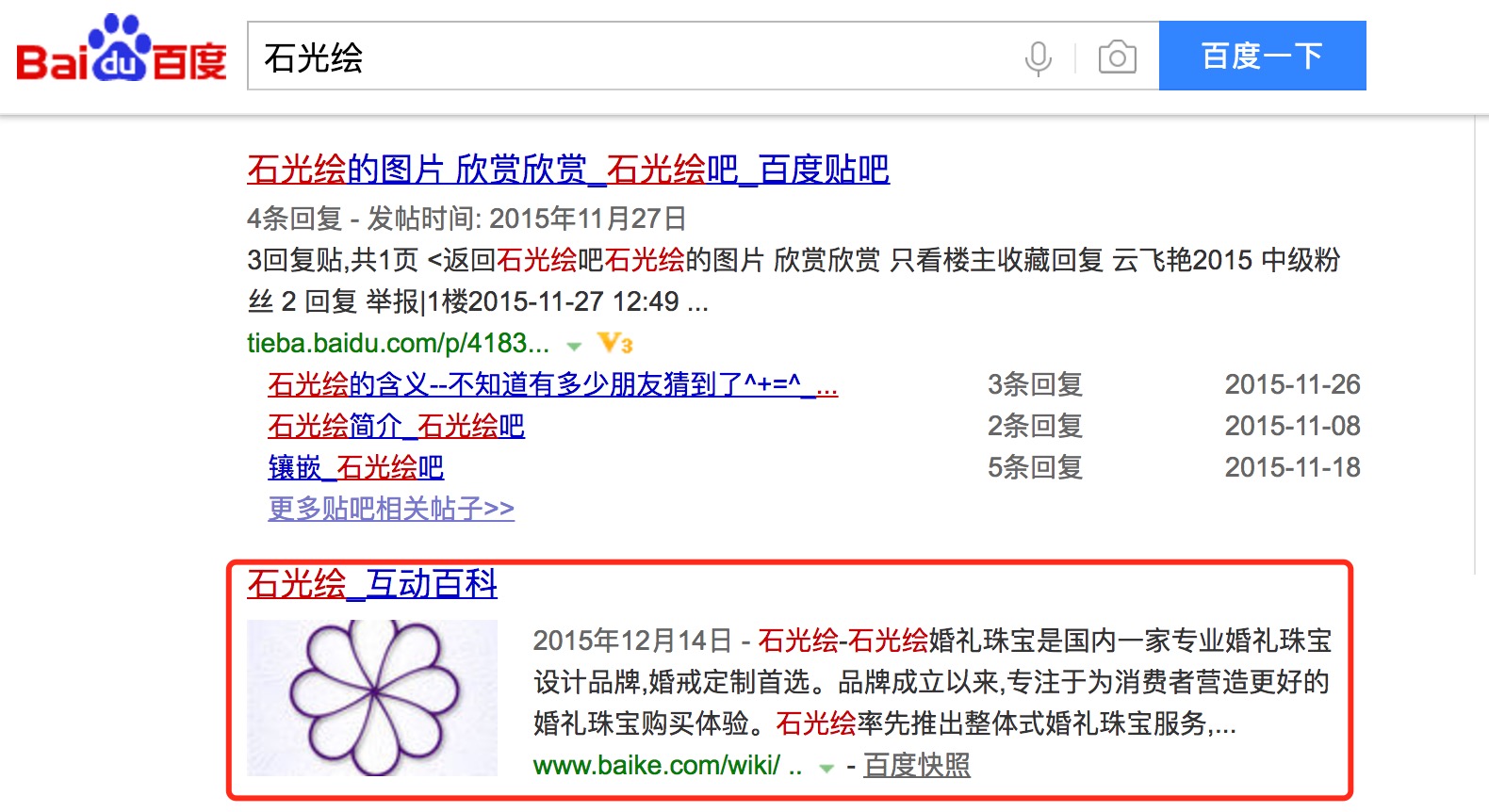Click the purple flower logo thumbnail
The image size is (1489, 812).
[372, 697]
